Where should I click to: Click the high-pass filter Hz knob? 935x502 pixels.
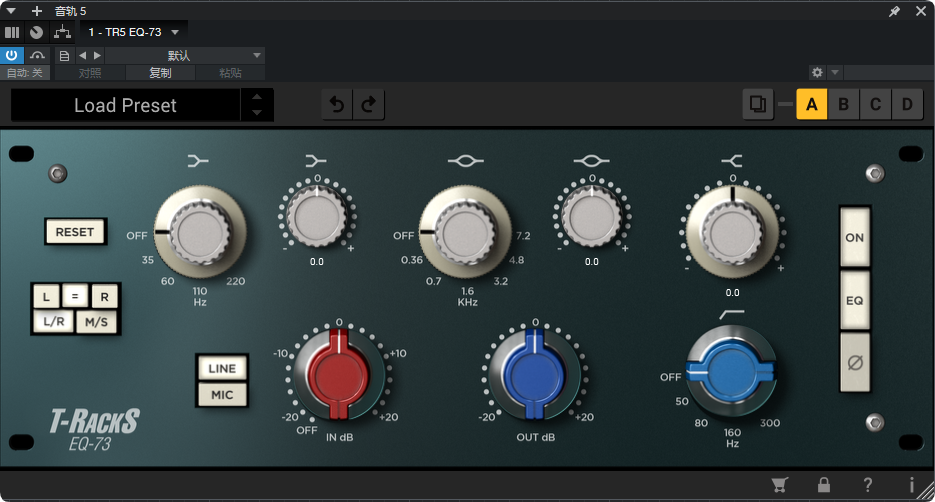(731, 371)
